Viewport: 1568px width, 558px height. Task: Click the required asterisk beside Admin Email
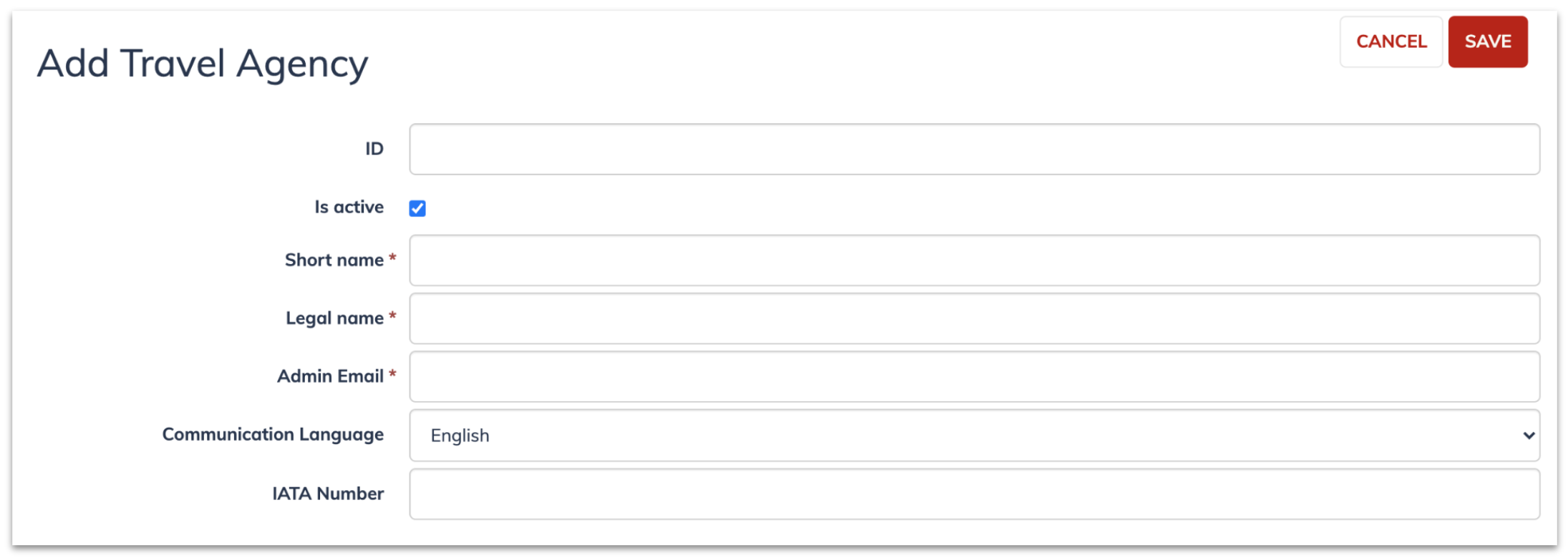tap(392, 373)
